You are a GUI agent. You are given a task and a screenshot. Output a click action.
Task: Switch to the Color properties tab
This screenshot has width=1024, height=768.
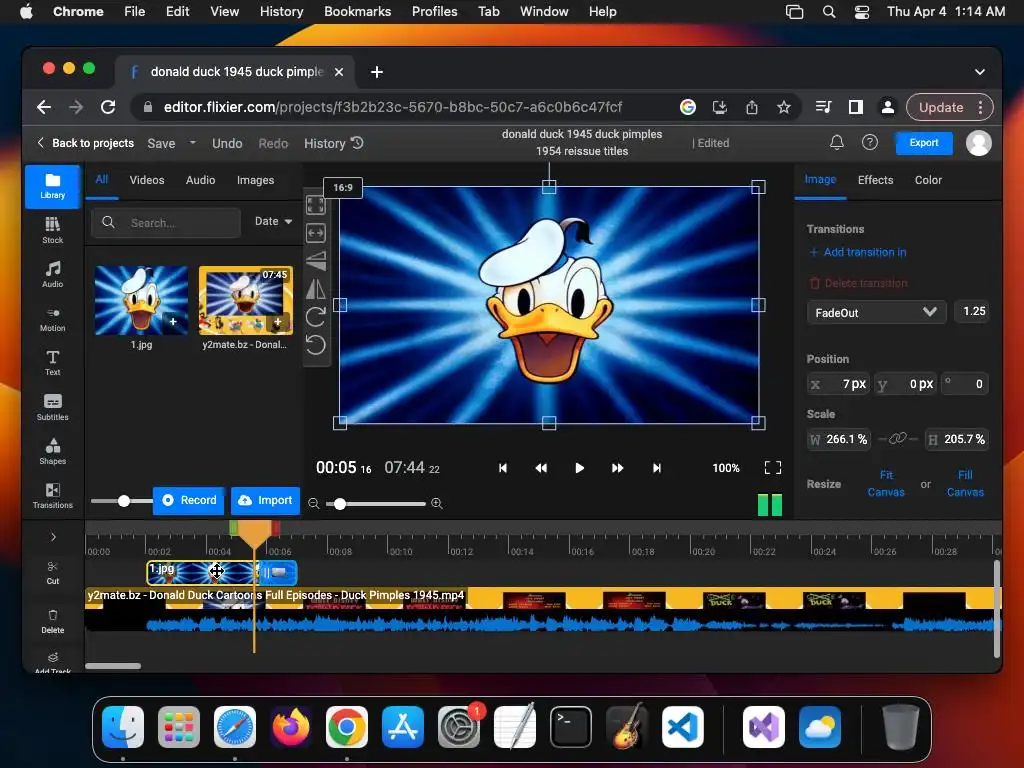[928, 180]
